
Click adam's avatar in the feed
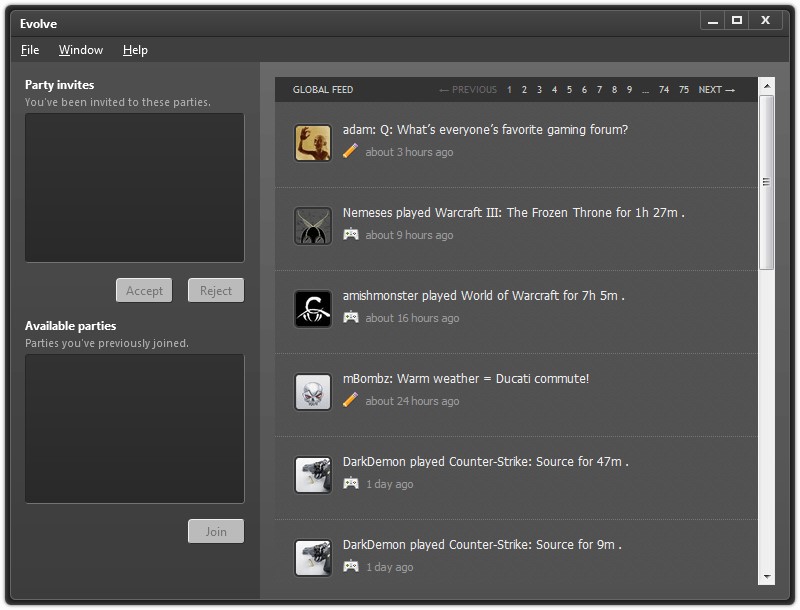tap(313, 143)
